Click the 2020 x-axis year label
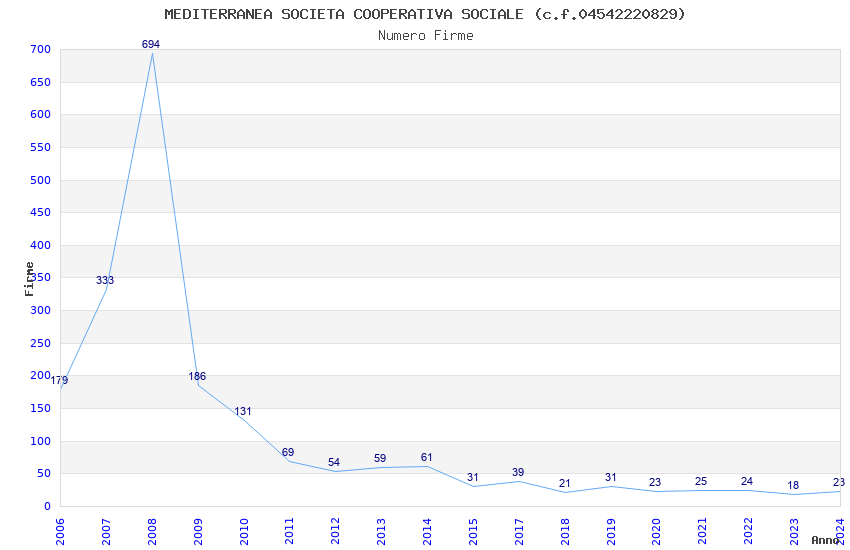 click(656, 532)
